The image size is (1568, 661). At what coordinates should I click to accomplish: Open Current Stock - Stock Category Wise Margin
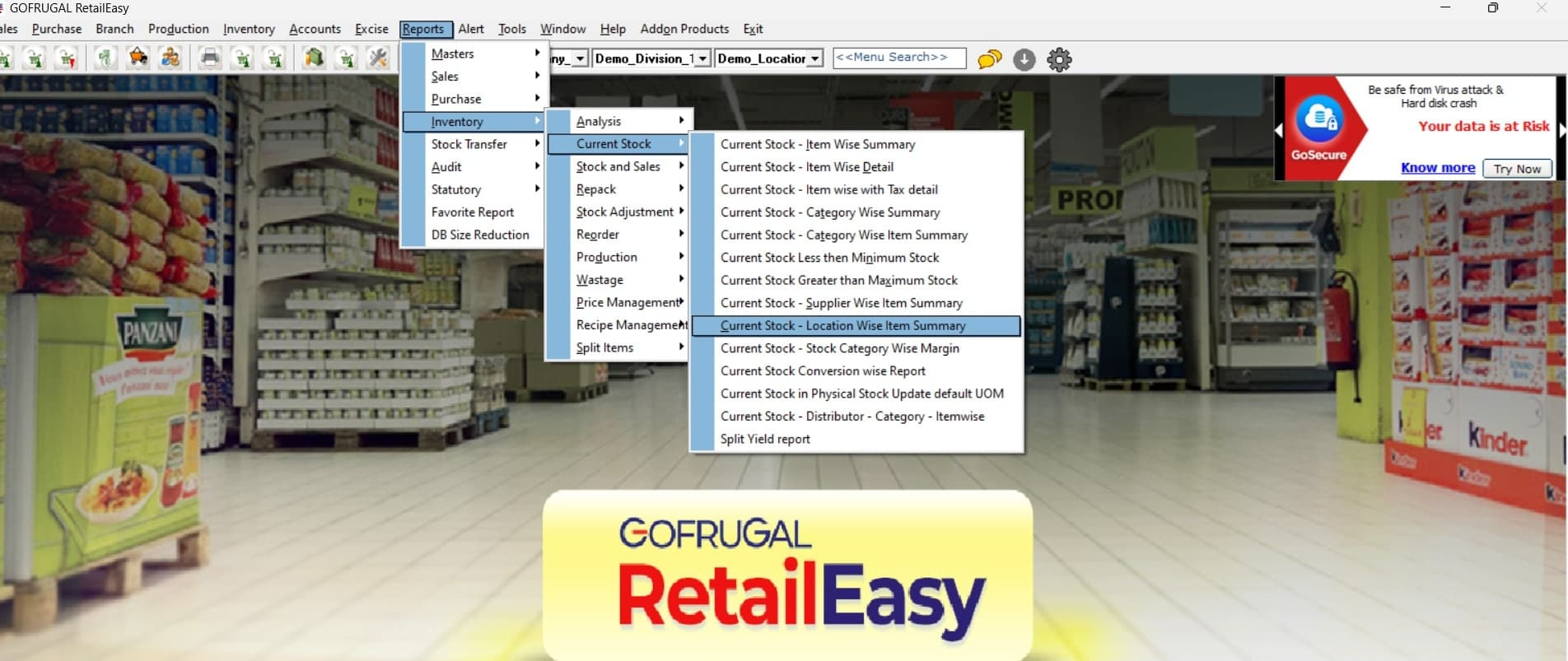coord(856,348)
